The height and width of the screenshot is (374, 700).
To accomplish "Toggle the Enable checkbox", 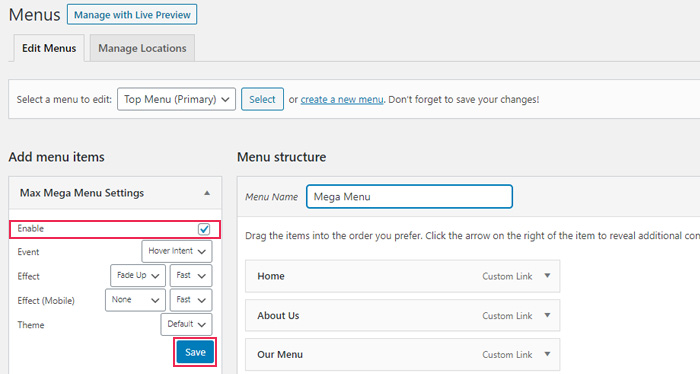I will pos(204,229).
